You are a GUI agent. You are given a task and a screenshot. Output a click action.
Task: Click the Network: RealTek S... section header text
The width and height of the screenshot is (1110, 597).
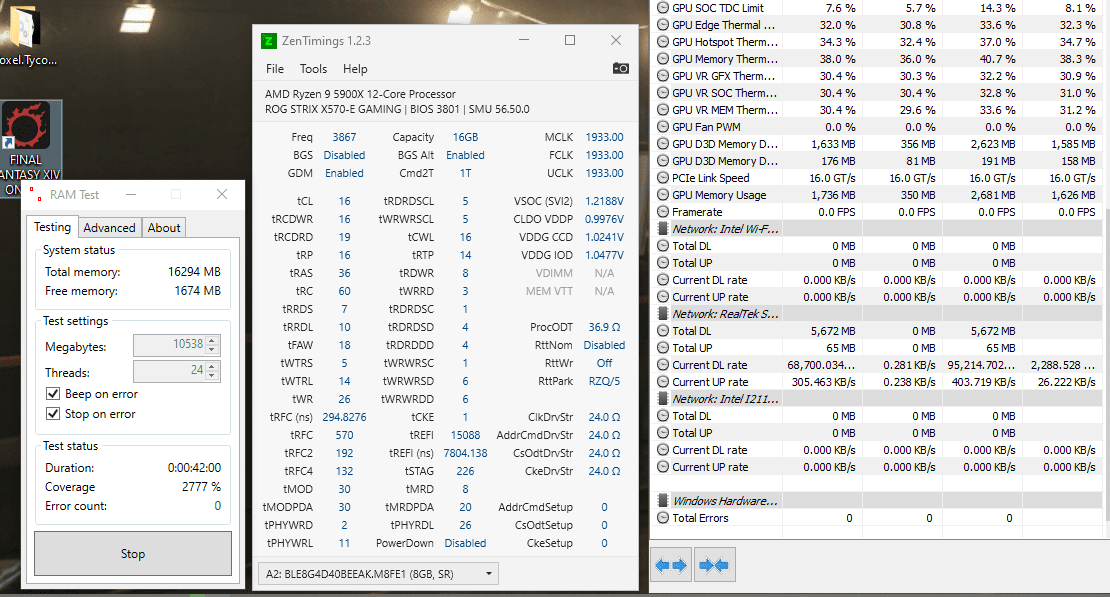click(x=725, y=314)
